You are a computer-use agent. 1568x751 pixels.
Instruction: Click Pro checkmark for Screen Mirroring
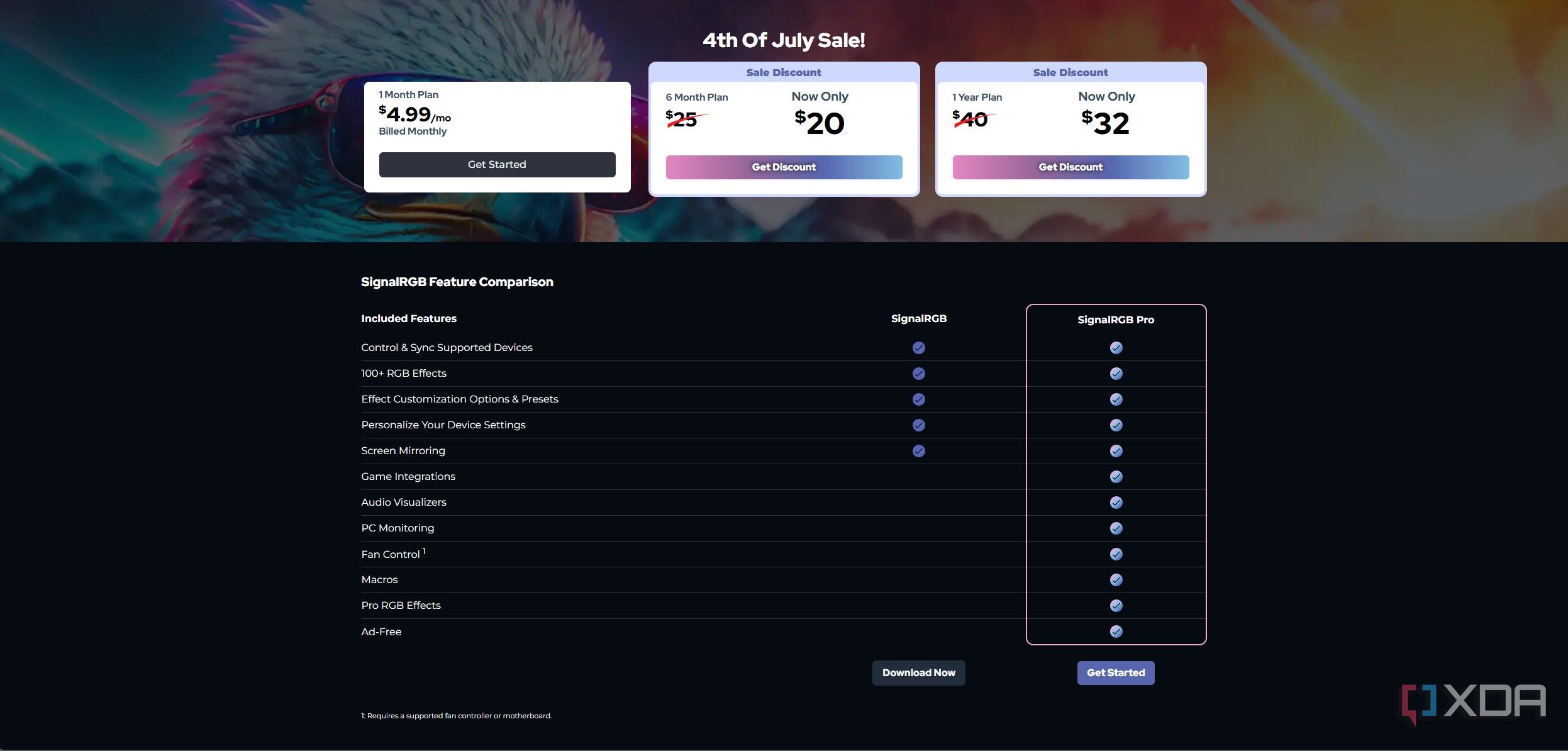(1116, 451)
